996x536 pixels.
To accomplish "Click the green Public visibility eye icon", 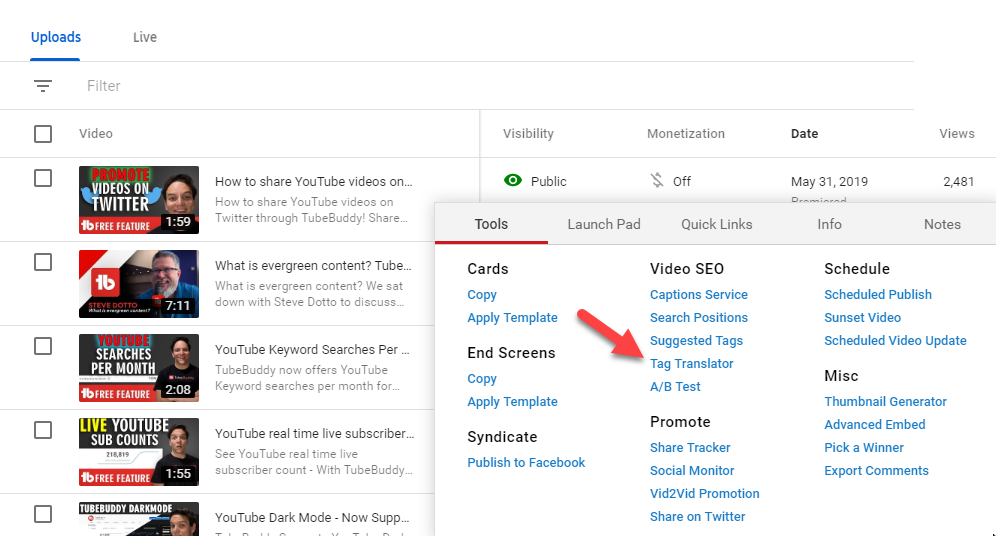I will pyautogui.click(x=513, y=181).
